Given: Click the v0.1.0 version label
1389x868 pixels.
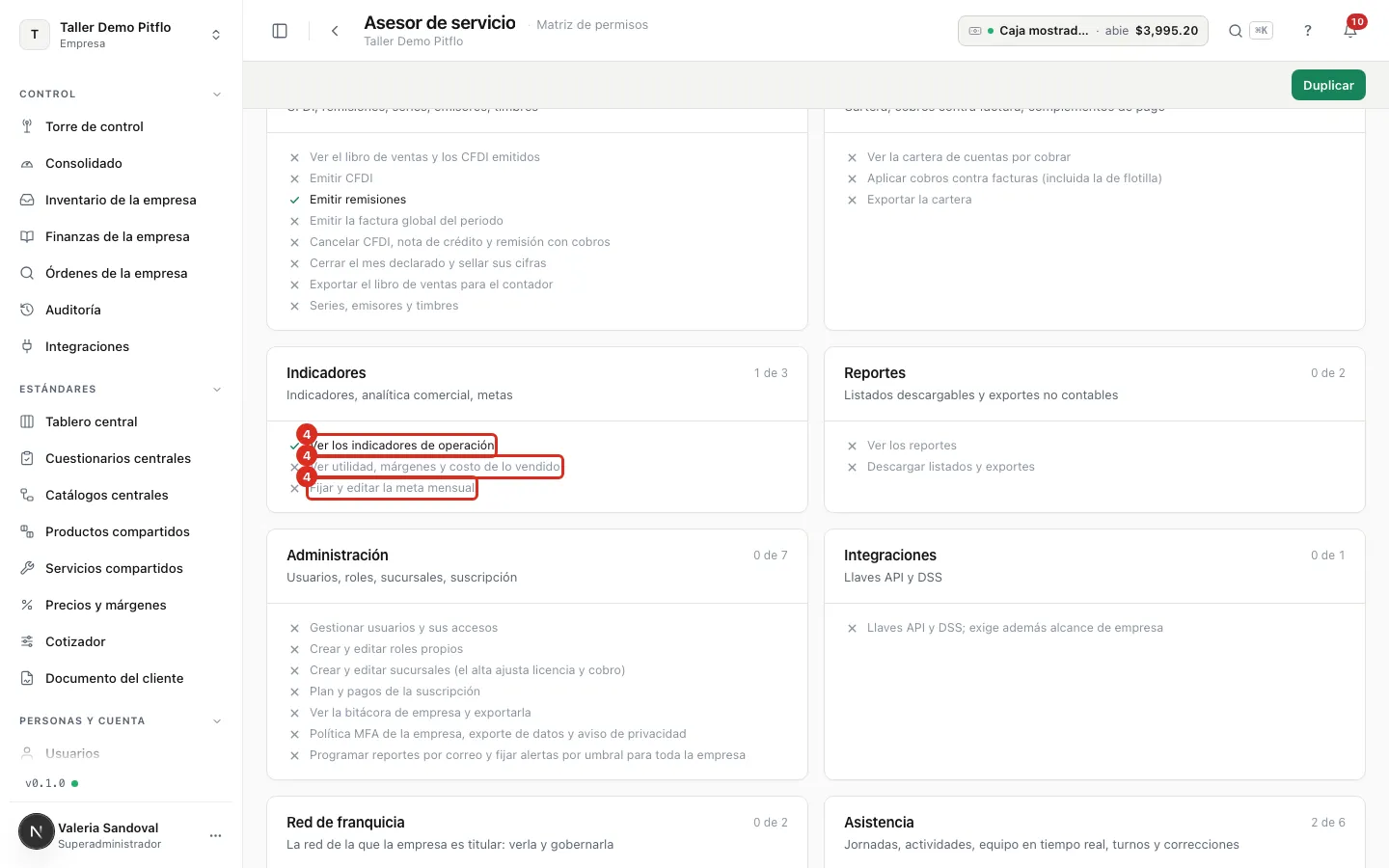Looking at the screenshot, I should click(45, 783).
